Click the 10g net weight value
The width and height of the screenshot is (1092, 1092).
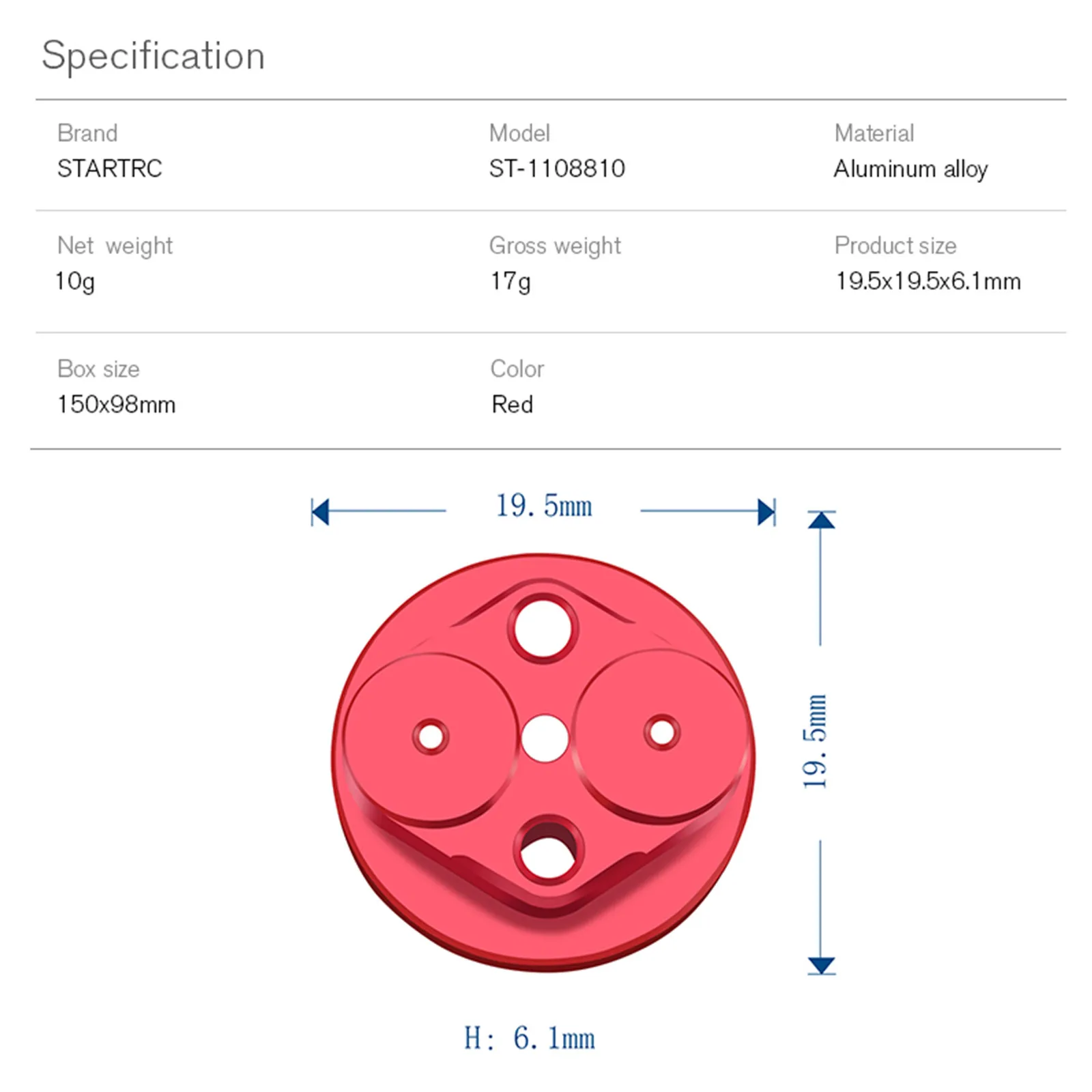[x=75, y=281]
